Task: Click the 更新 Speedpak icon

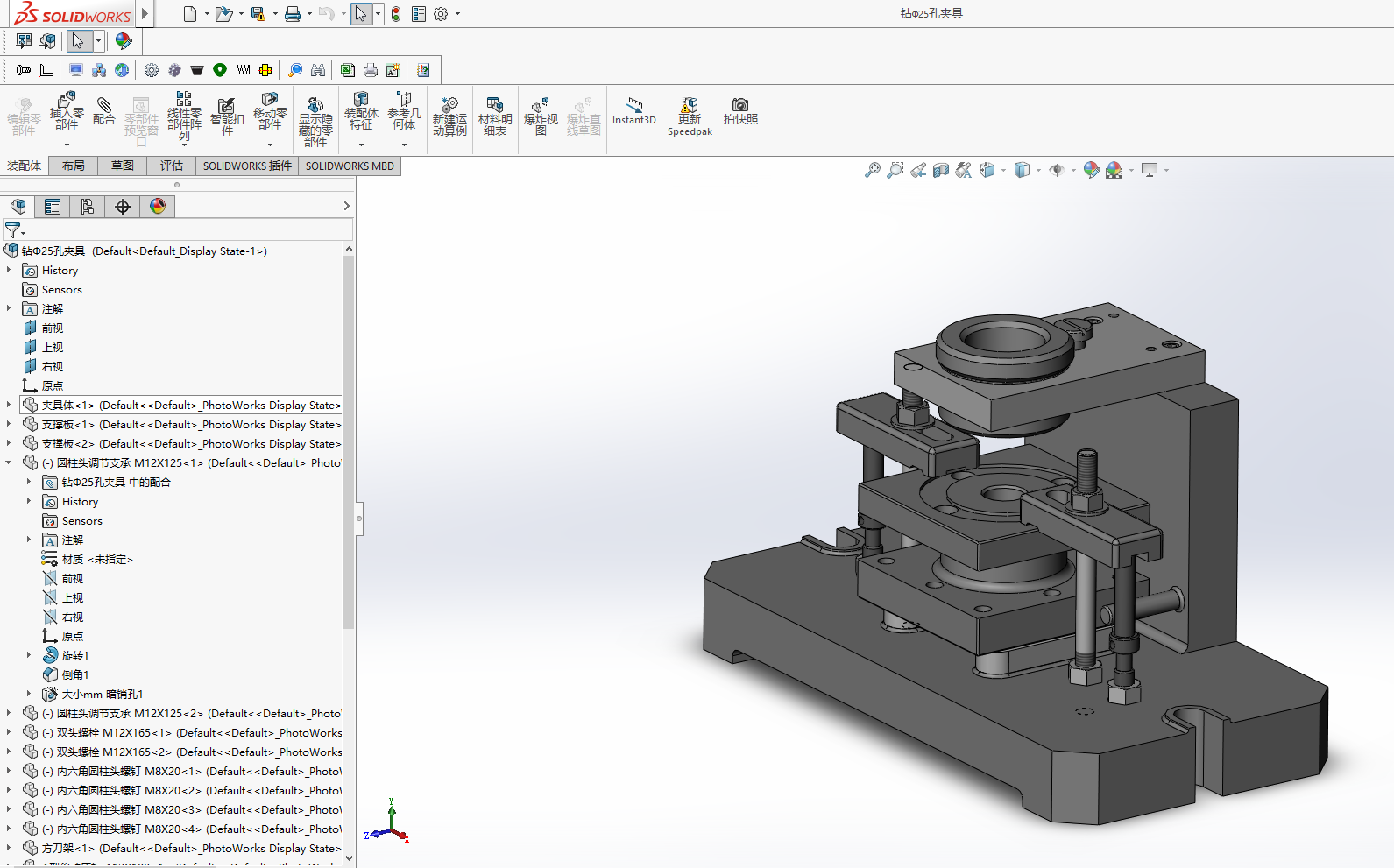Action: click(x=690, y=116)
